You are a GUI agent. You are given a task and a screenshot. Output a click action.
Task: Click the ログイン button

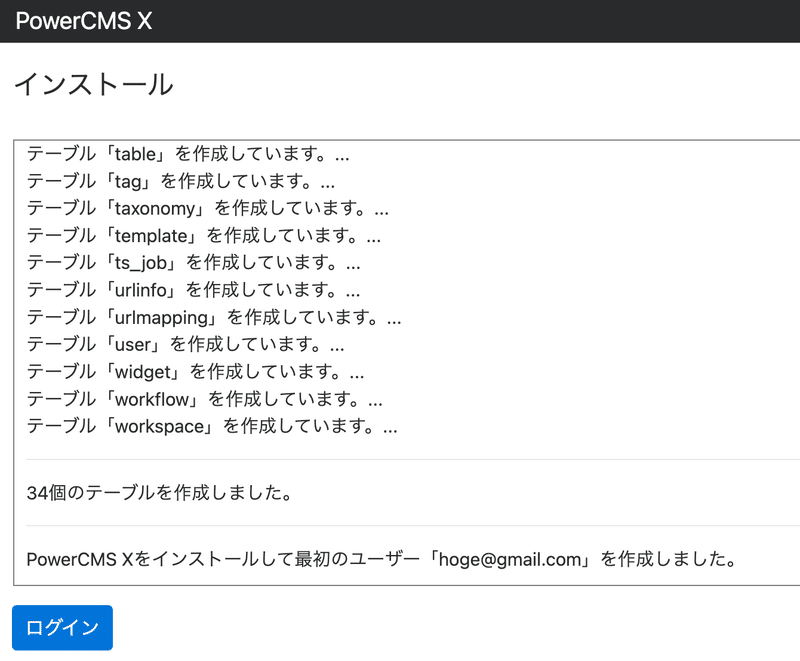(61, 627)
